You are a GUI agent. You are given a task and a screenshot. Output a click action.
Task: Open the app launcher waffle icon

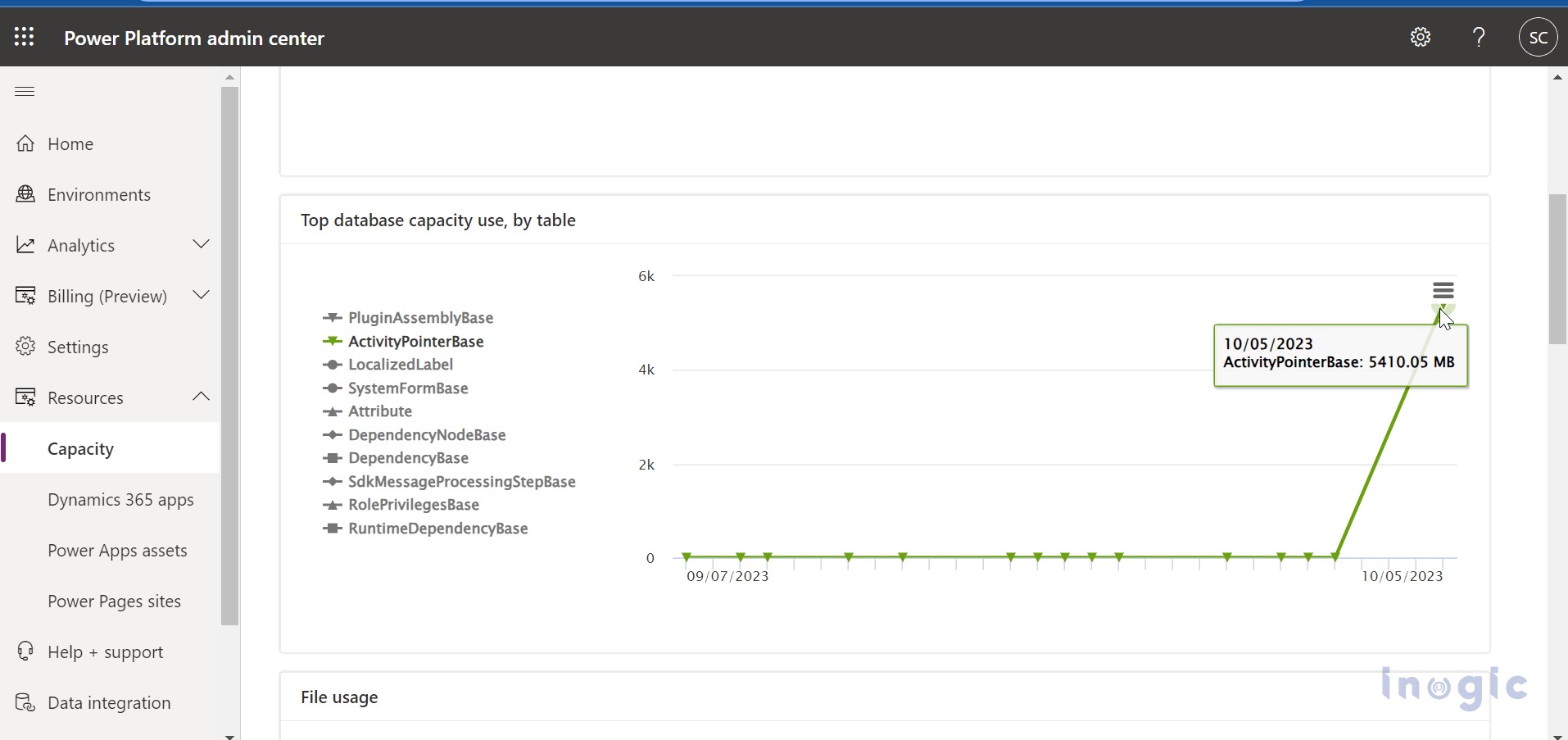point(24,37)
